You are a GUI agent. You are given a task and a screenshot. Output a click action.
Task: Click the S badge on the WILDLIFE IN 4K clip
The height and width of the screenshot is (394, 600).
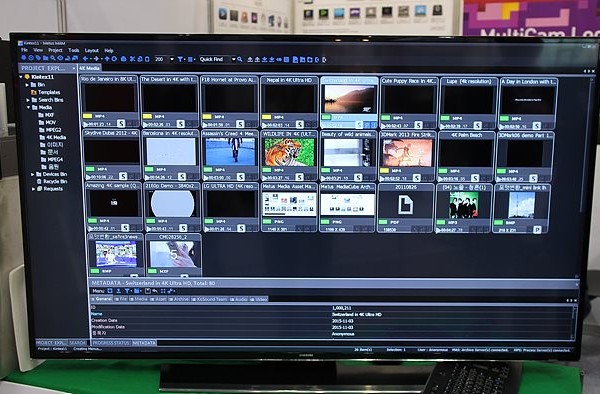[300, 177]
